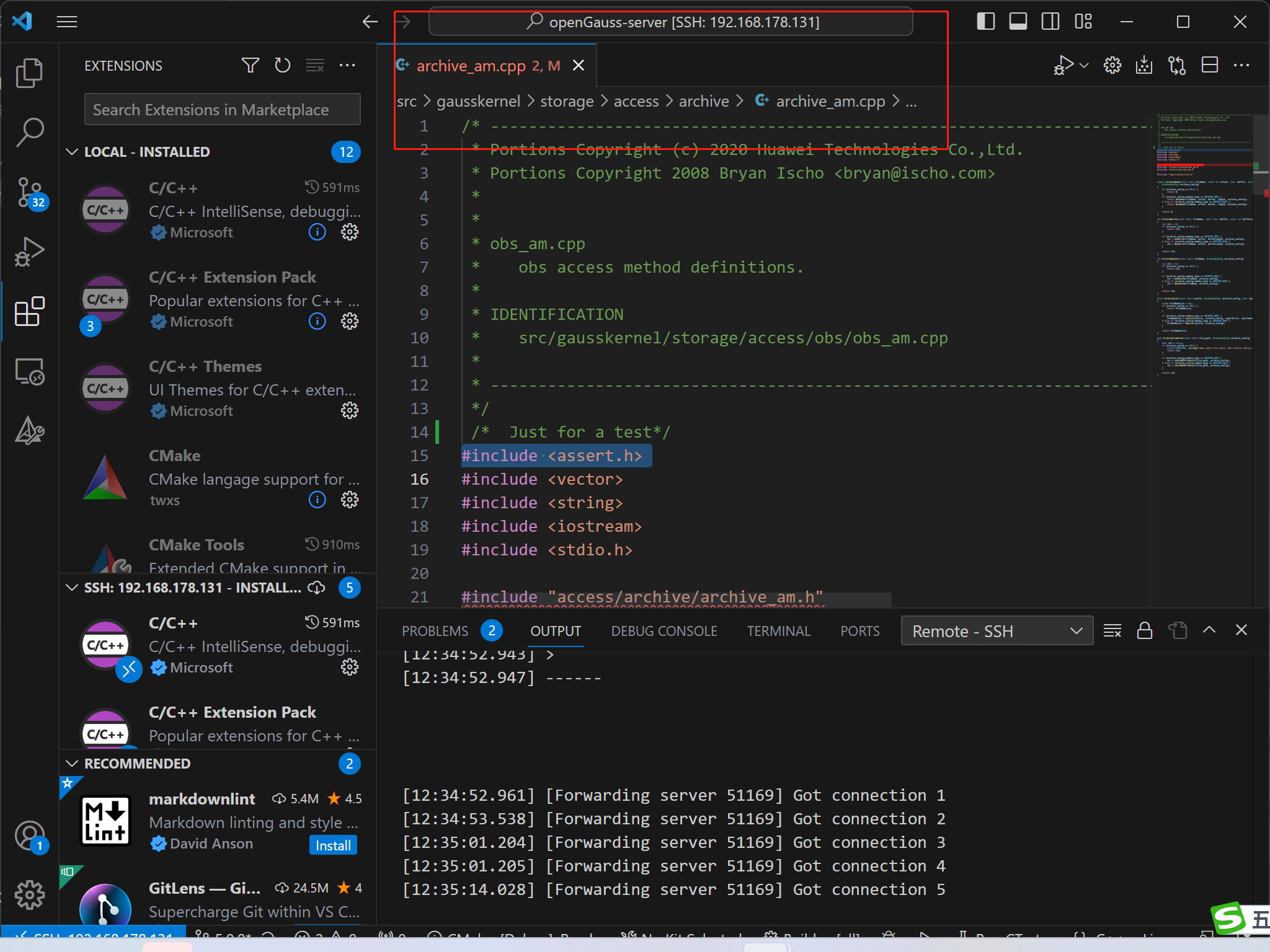Toggle primary side bar visibility

pyautogui.click(x=985, y=22)
